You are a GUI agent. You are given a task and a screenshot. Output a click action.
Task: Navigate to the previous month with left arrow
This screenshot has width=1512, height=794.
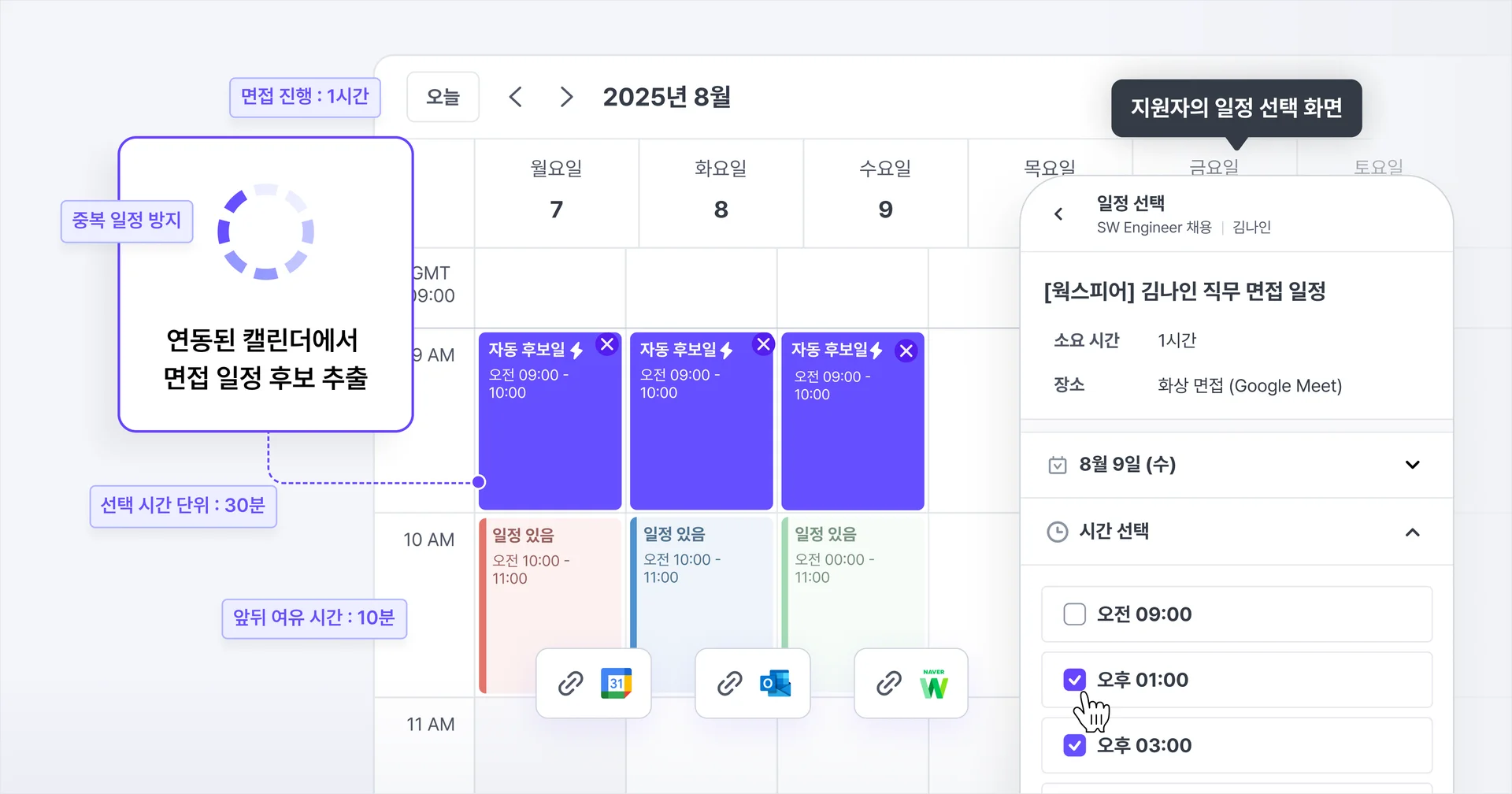pos(516,97)
